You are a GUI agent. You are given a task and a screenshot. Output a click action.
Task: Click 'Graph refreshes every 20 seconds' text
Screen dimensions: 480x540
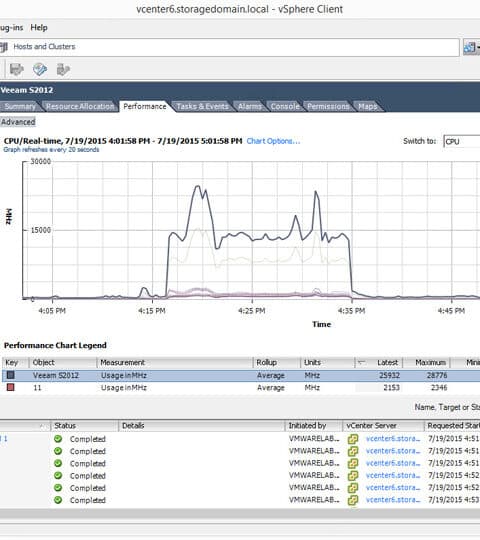point(51,150)
